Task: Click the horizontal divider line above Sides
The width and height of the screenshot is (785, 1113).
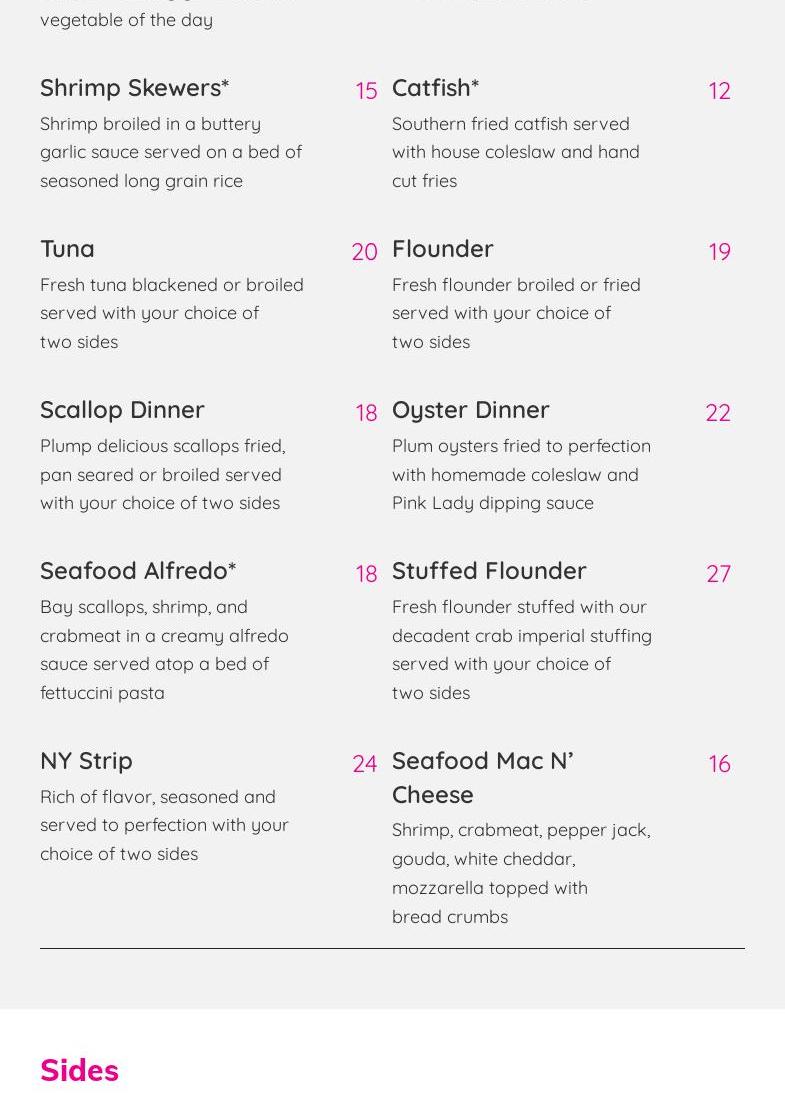Action: point(392,948)
